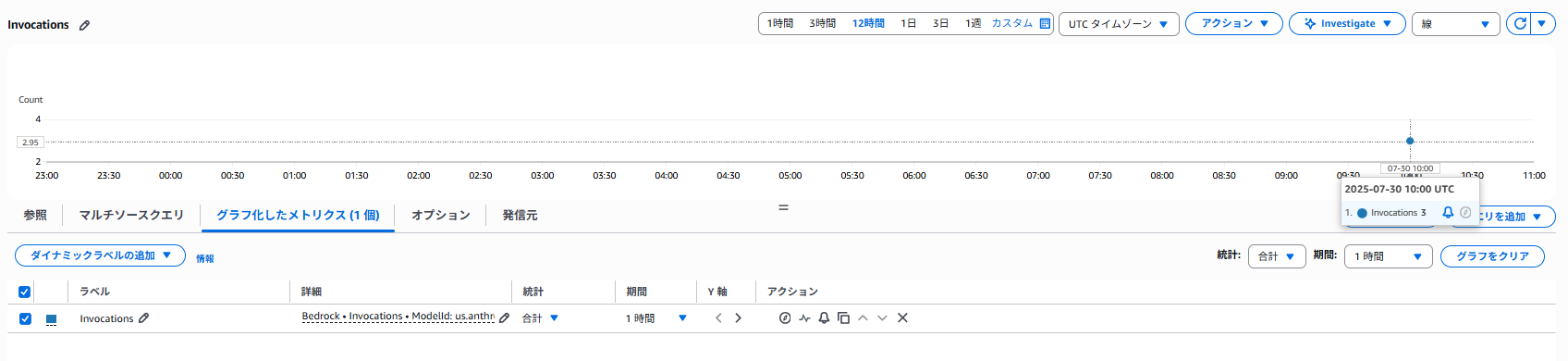Viewport: 1568px width, 361px height.
Task: Click the refresh graph icon
Action: click(x=1519, y=24)
